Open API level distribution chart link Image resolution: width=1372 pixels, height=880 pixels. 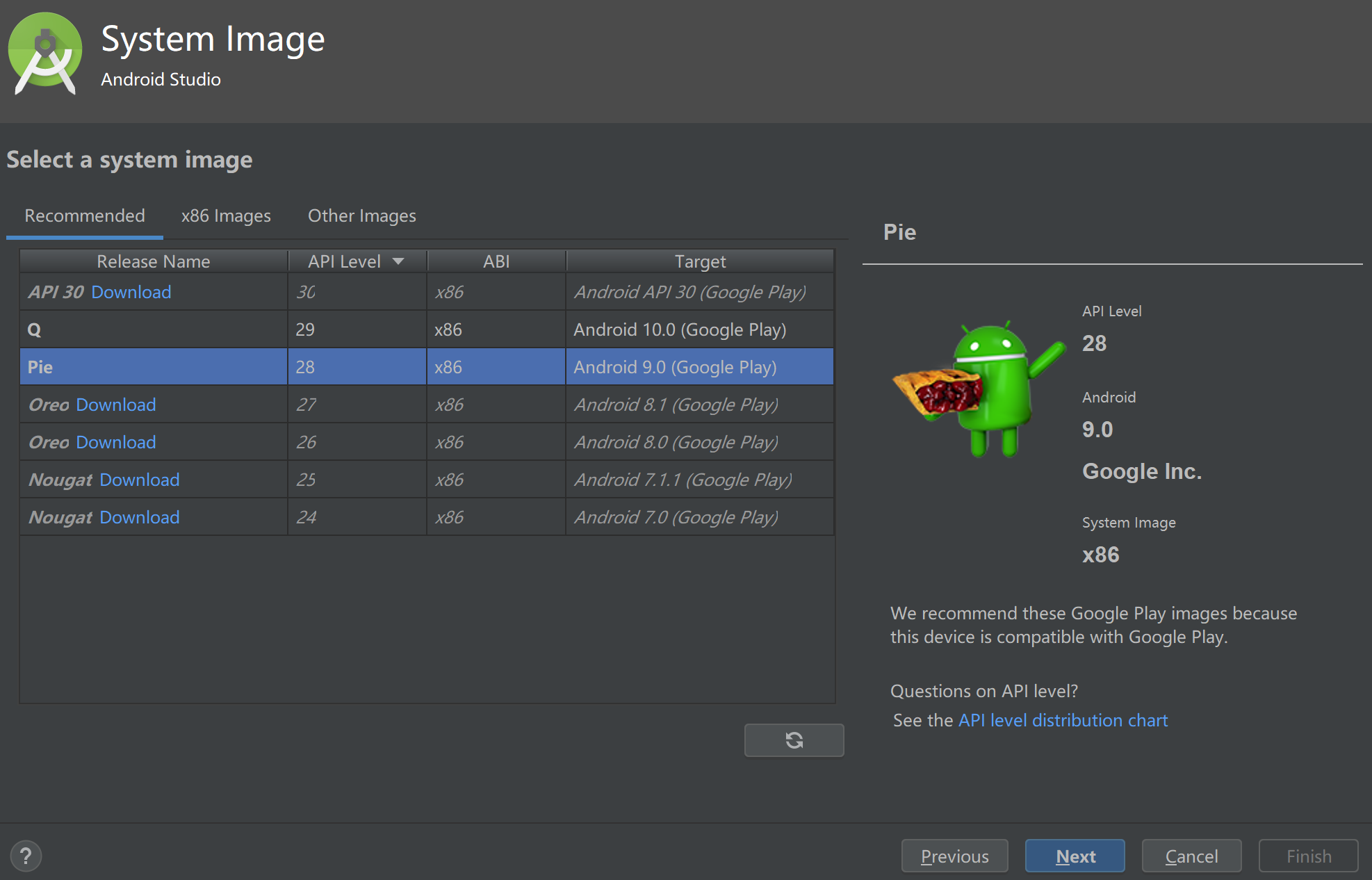(1063, 720)
